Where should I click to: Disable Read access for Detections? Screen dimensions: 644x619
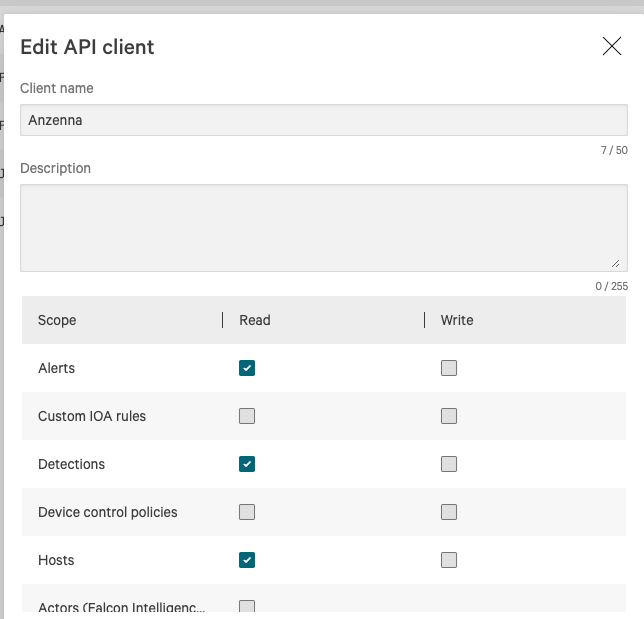point(247,464)
